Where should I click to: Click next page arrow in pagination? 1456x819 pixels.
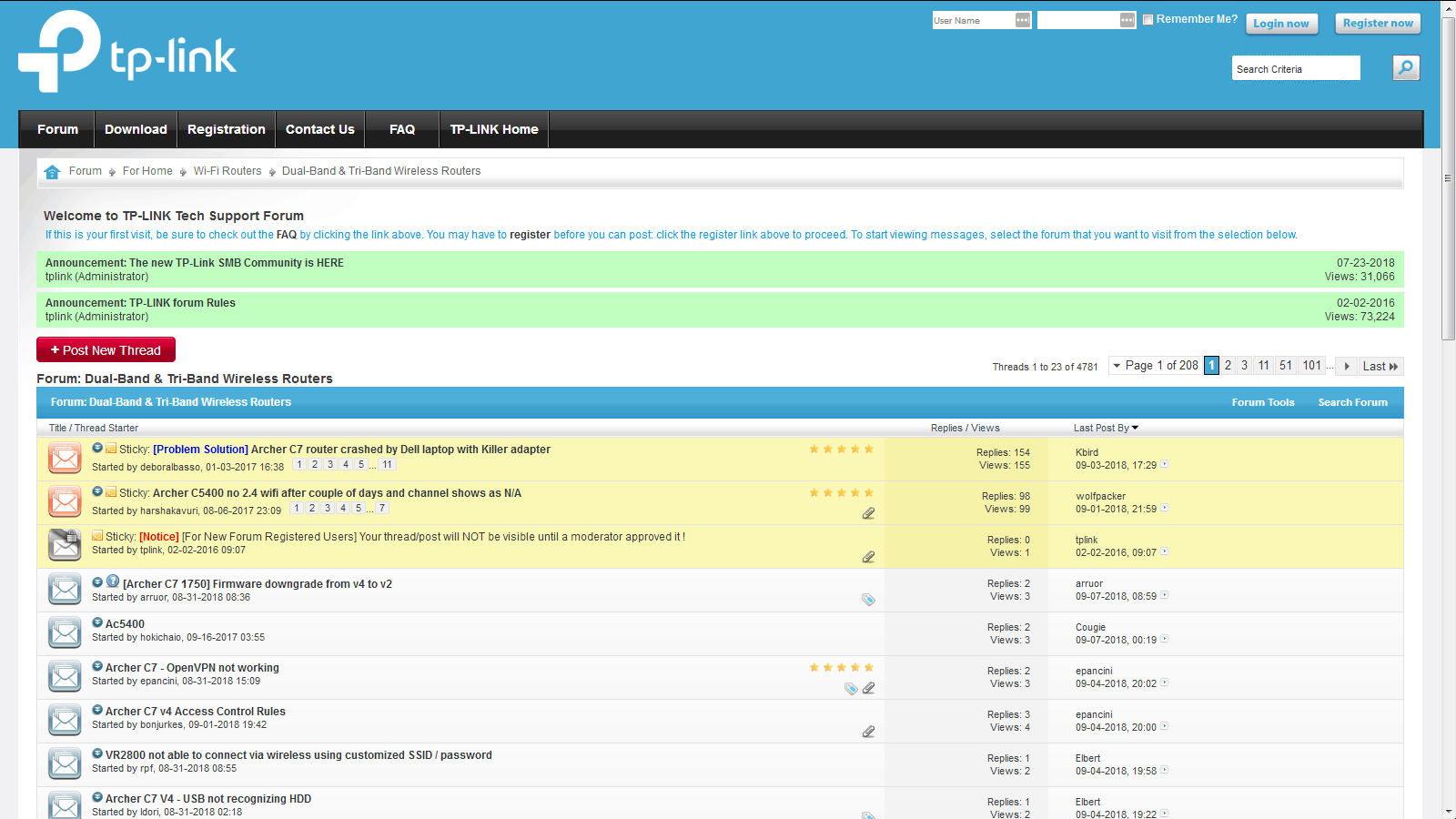coord(1347,366)
